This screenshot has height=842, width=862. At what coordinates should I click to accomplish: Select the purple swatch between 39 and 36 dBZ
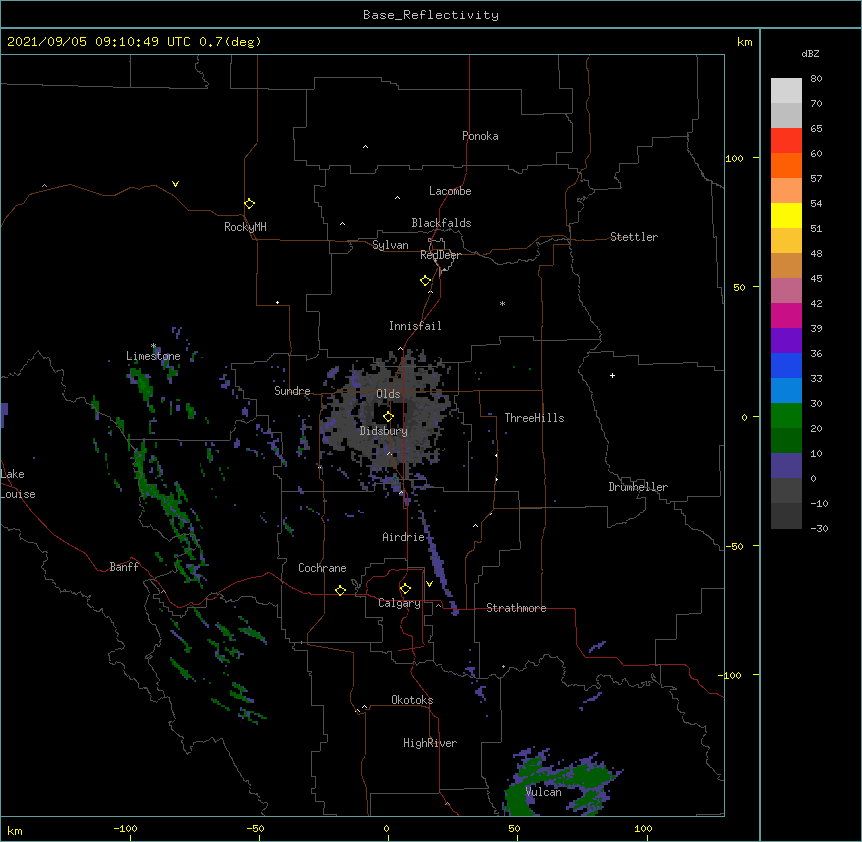[786, 341]
